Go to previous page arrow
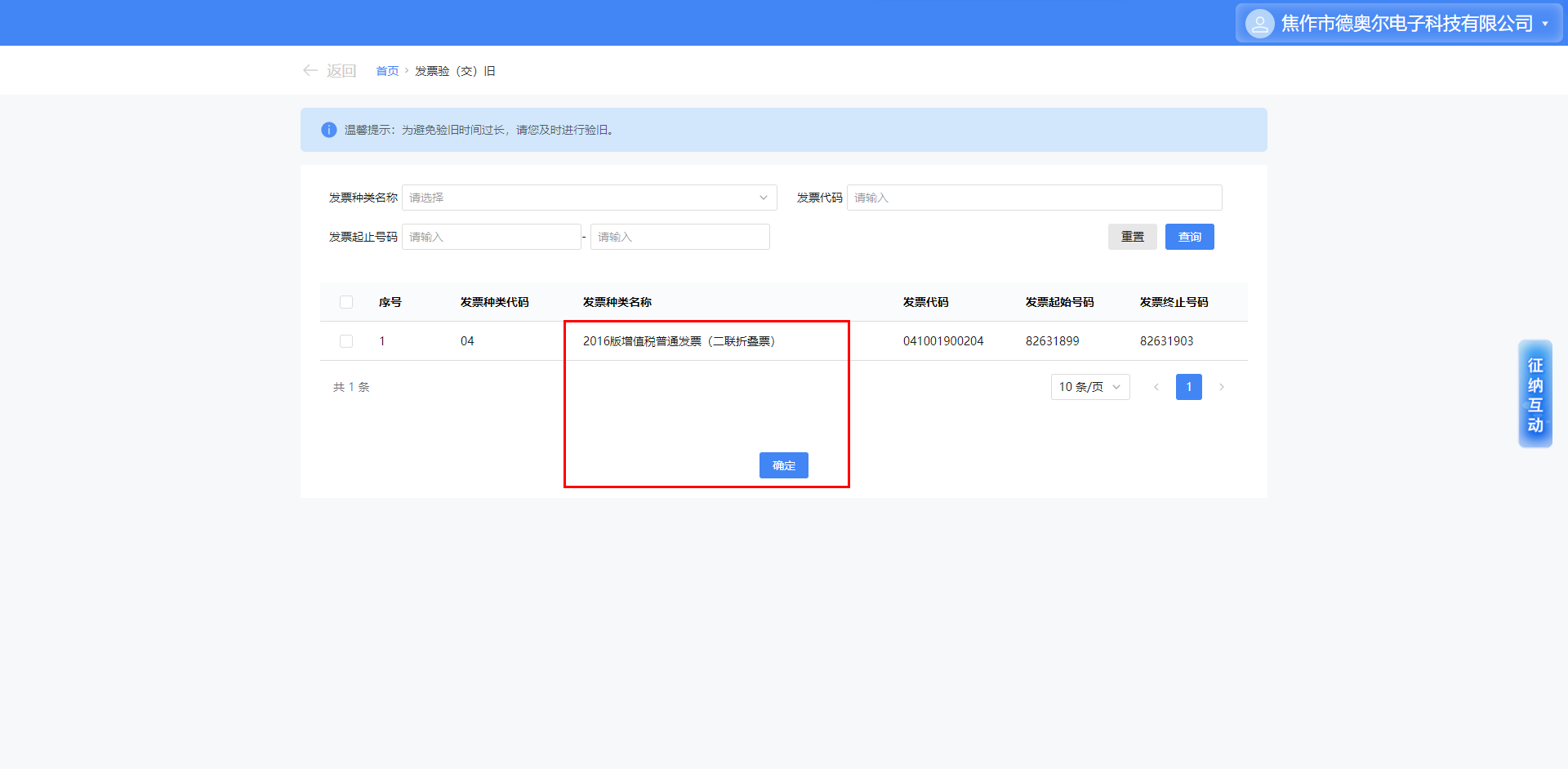This screenshot has height=769, width=1568. tap(1156, 387)
